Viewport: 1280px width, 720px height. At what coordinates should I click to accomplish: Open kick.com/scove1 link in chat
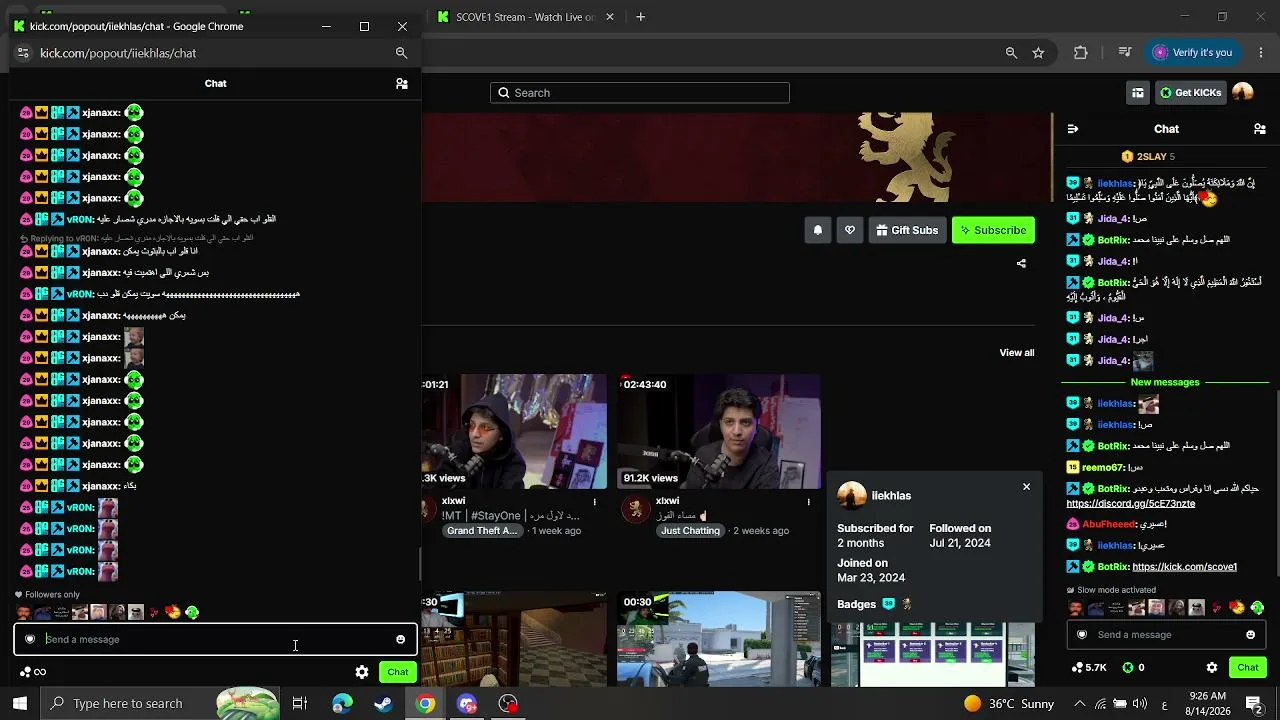coord(1184,567)
